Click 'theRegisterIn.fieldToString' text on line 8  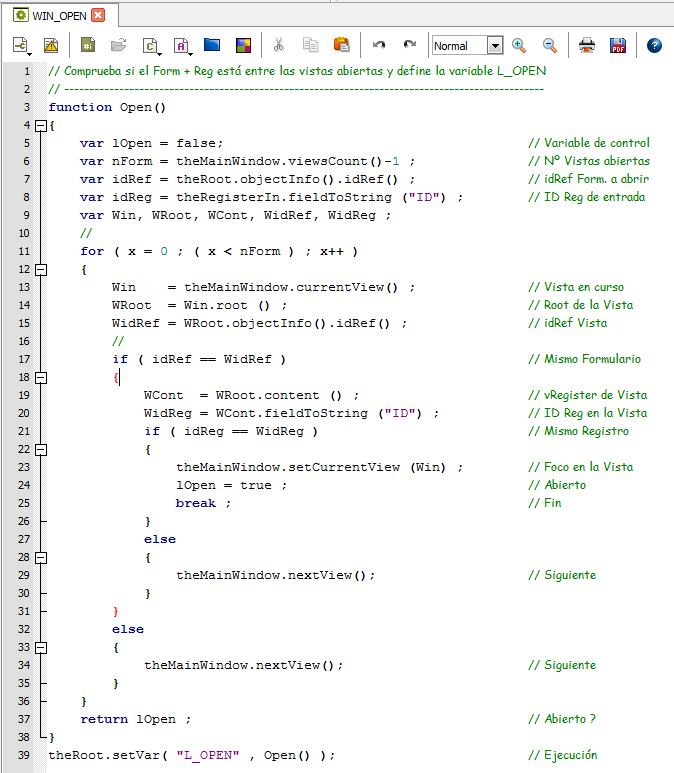(284, 197)
